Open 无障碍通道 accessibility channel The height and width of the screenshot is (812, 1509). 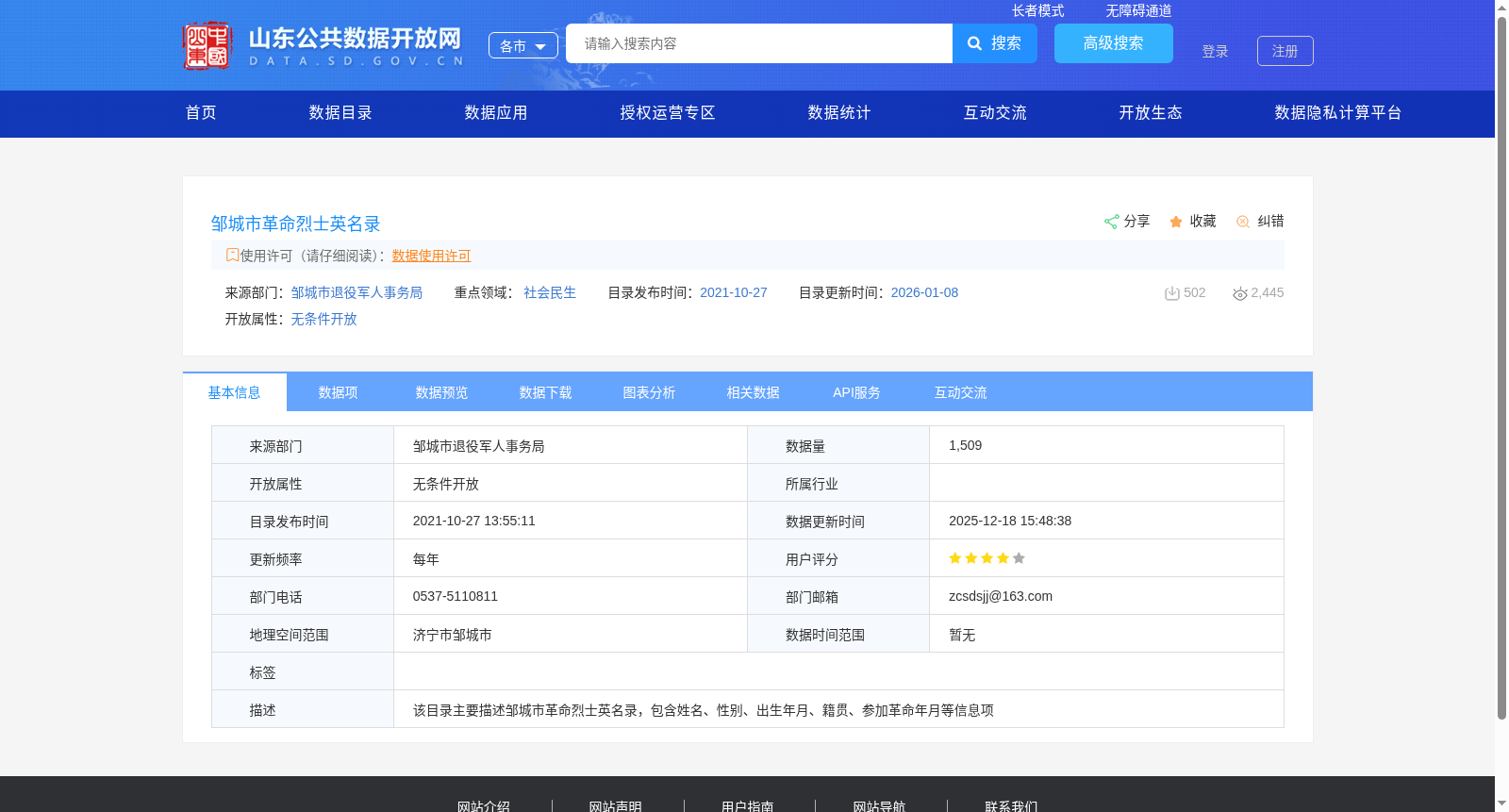pos(1138,10)
